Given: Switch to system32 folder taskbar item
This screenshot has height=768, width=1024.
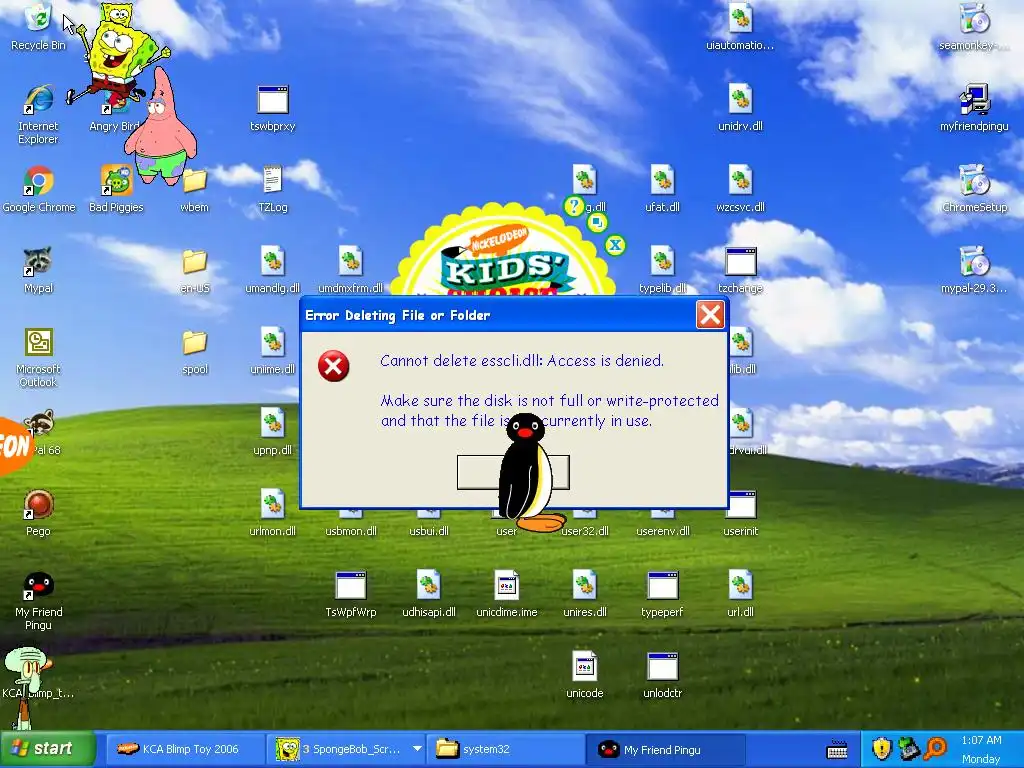Looking at the screenshot, I should click(505, 749).
